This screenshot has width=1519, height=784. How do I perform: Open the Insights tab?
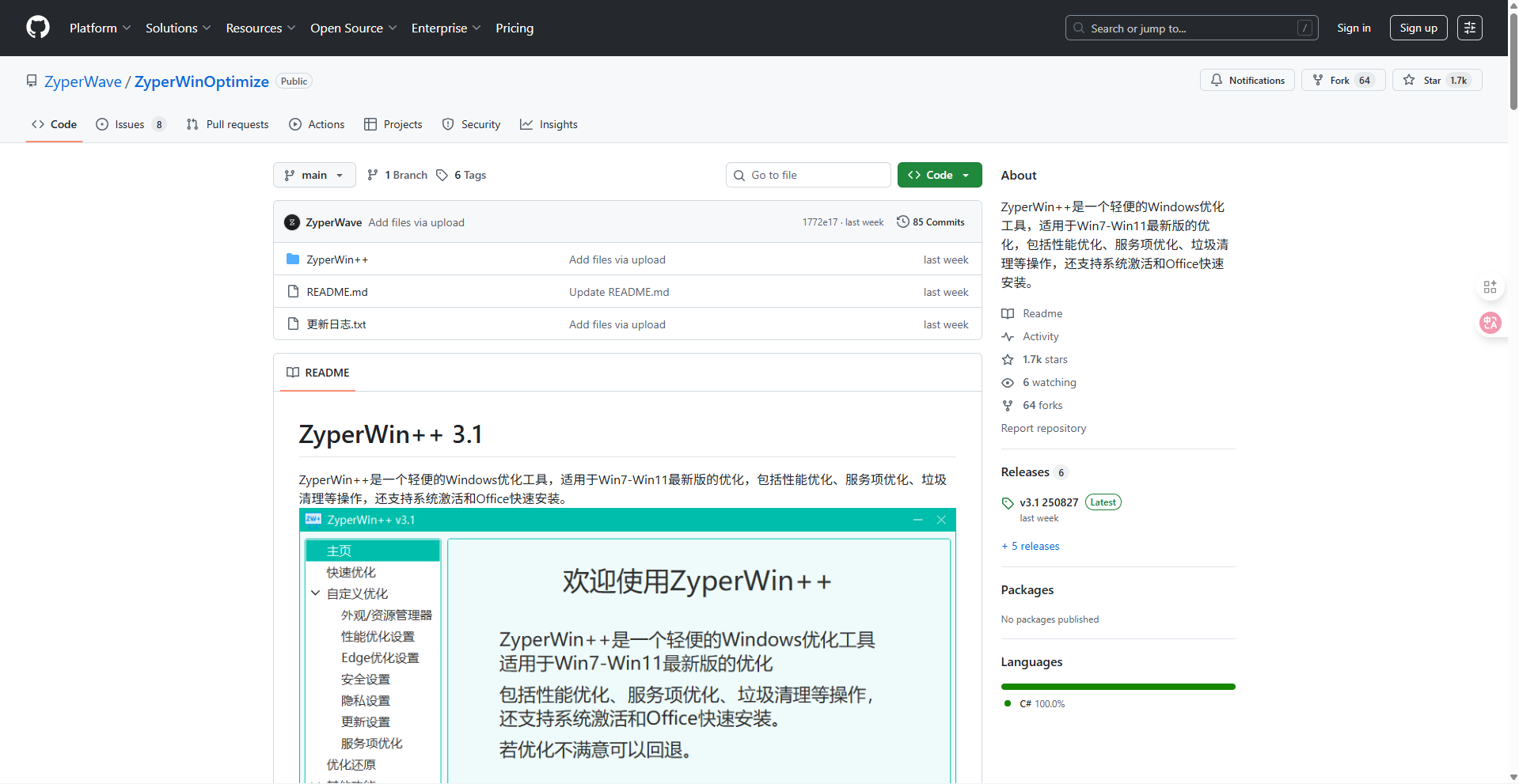coord(549,124)
